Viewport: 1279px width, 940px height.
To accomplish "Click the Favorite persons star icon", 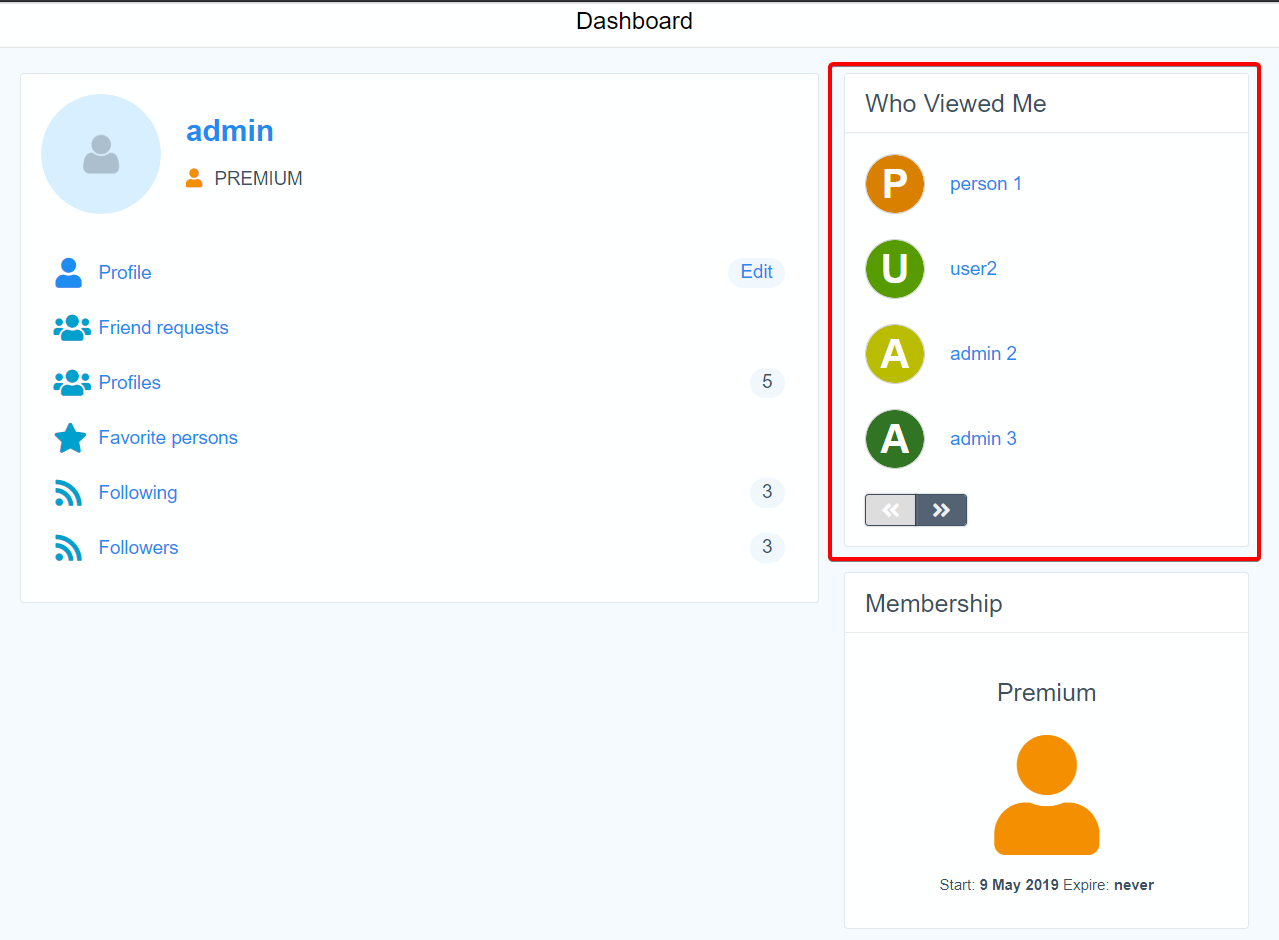I will click(70, 438).
